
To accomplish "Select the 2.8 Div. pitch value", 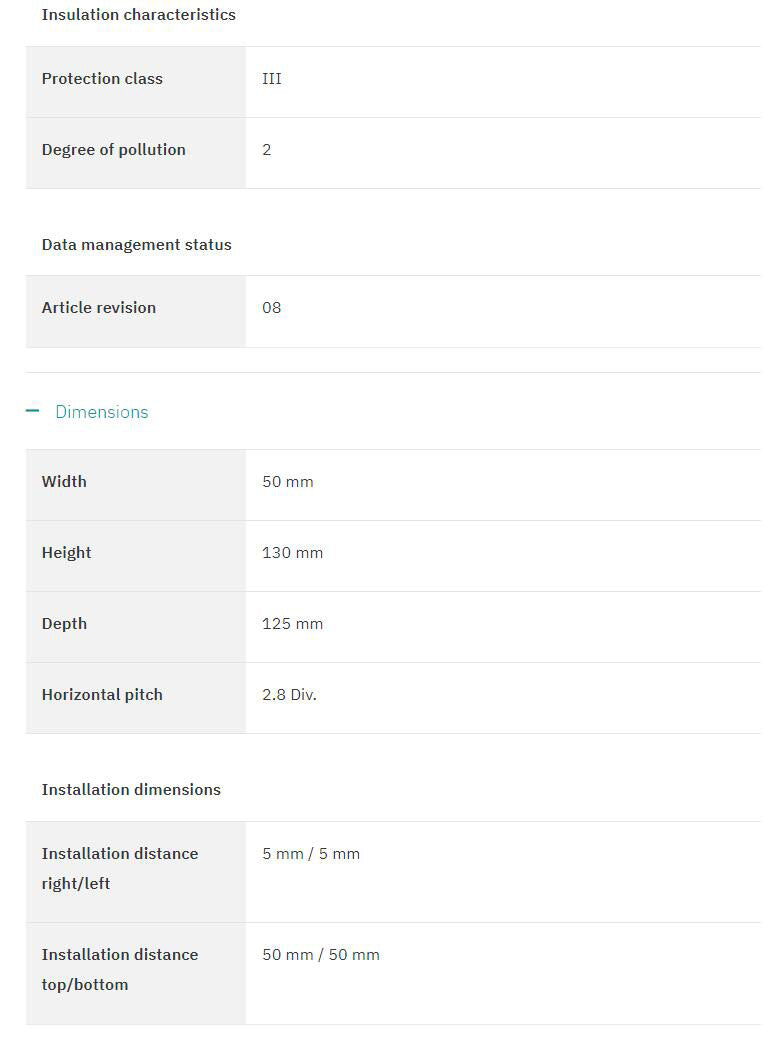I will click(x=289, y=695).
